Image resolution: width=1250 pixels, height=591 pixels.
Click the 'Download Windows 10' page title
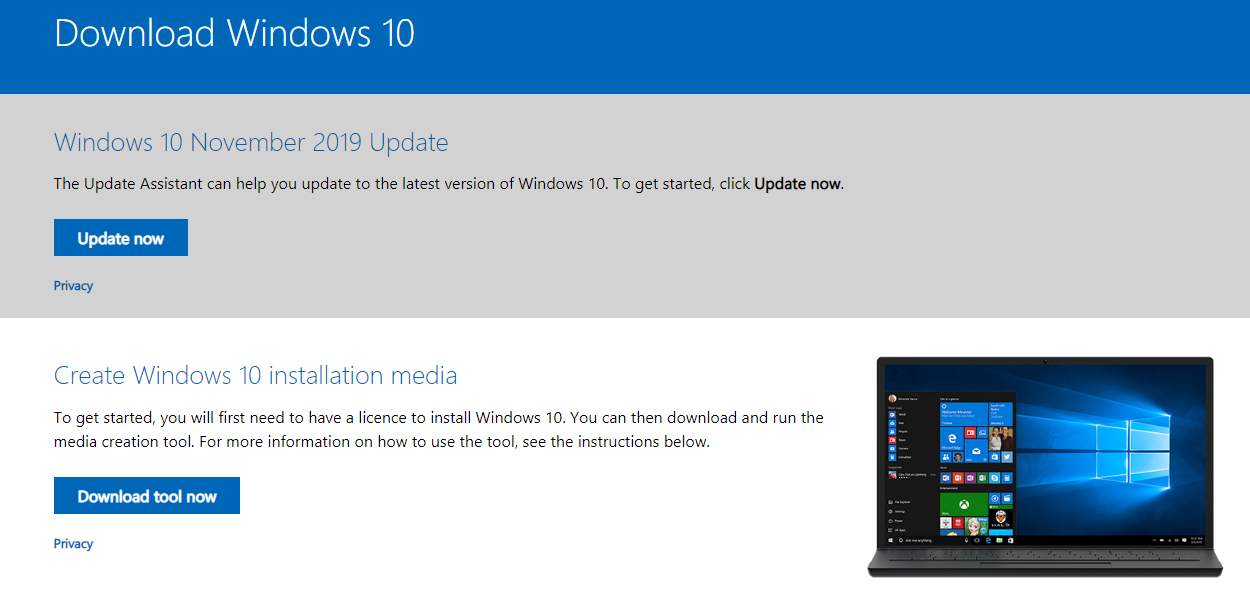pos(234,33)
